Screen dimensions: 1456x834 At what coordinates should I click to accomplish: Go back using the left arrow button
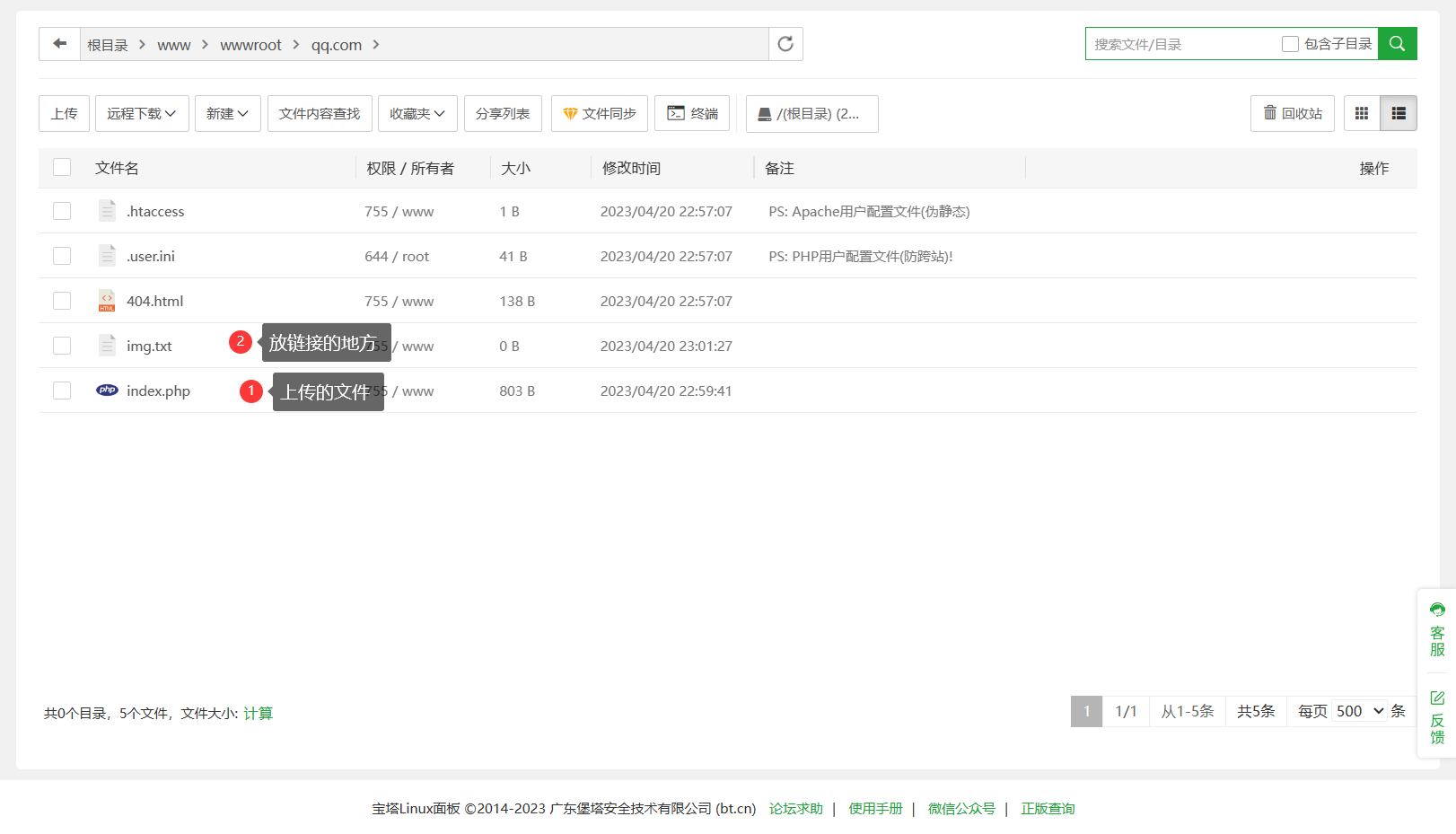(x=60, y=44)
